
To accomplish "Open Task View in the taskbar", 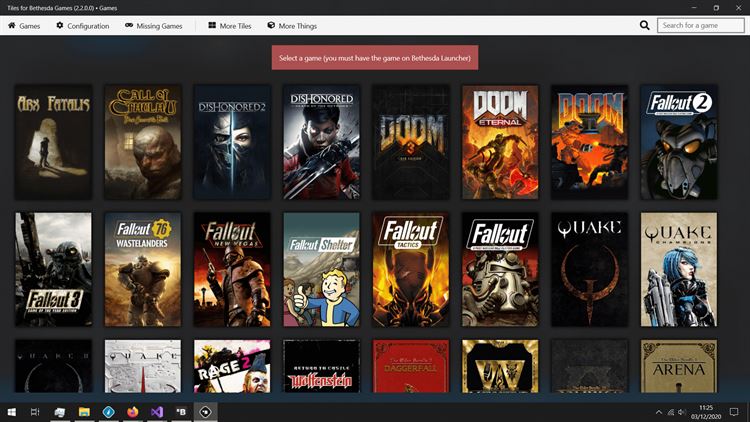I will coord(35,412).
